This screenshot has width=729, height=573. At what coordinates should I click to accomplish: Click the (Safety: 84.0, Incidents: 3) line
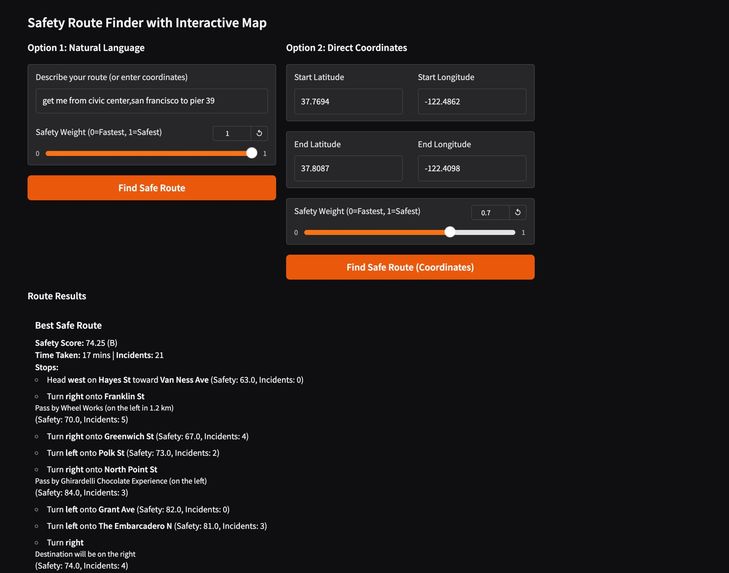point(81,493)
